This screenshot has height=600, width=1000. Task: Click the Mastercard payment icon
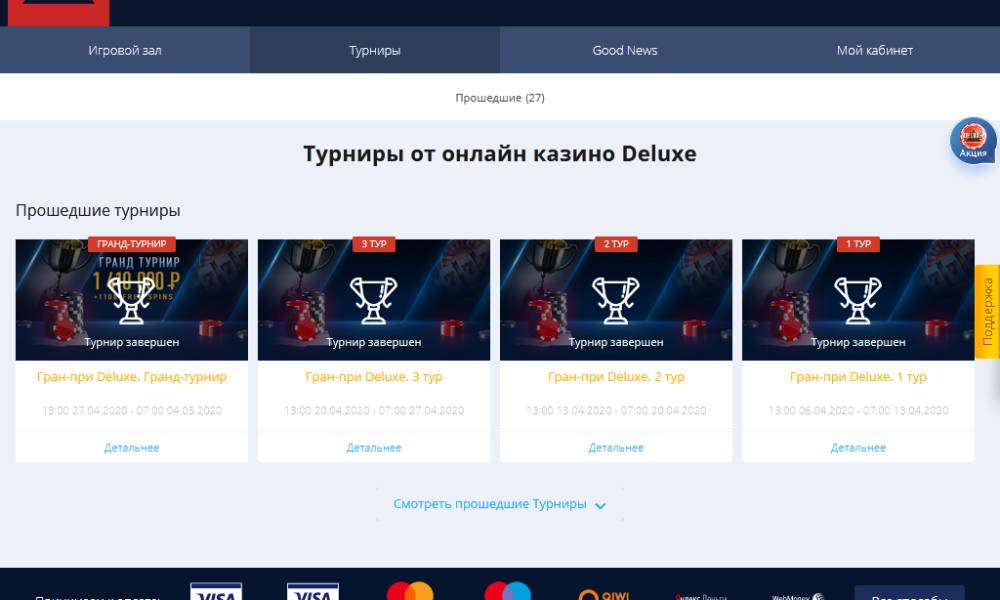[410, 591]
